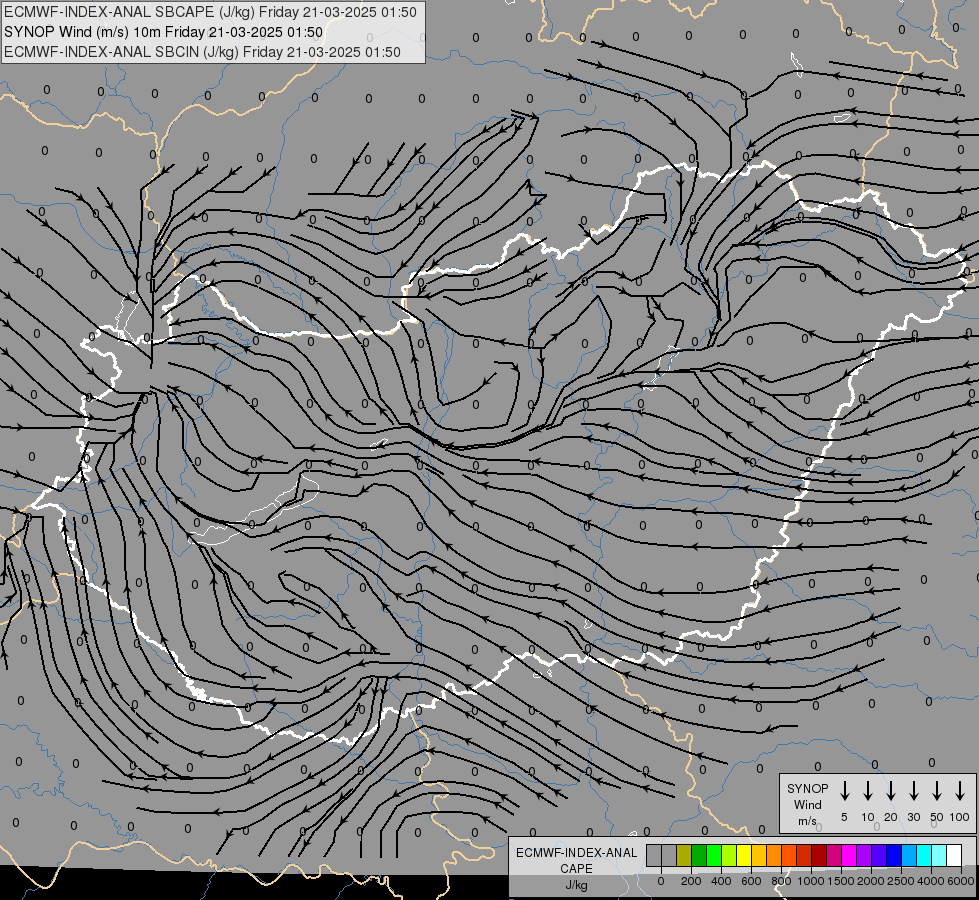Click the wind arrow above the 5 label

coord(845,791)
